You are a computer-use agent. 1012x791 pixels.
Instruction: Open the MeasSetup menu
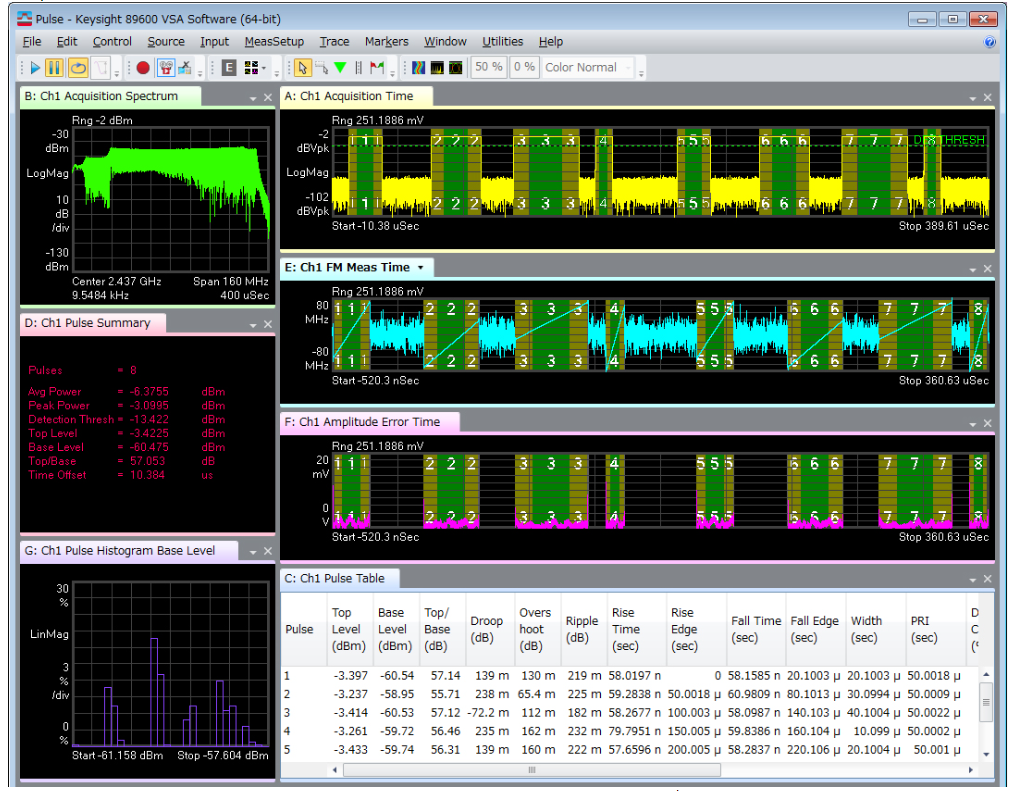[x=273, y=42]
